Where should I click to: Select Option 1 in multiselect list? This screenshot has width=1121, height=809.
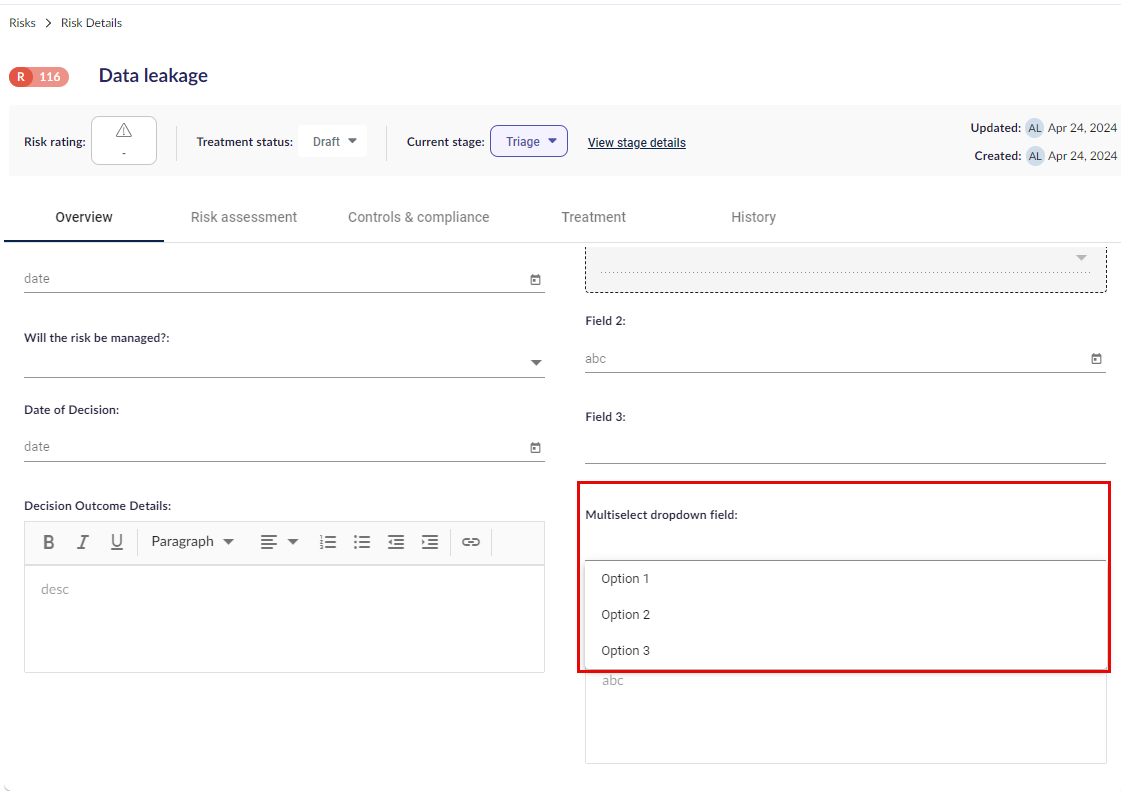pos(846,579)
